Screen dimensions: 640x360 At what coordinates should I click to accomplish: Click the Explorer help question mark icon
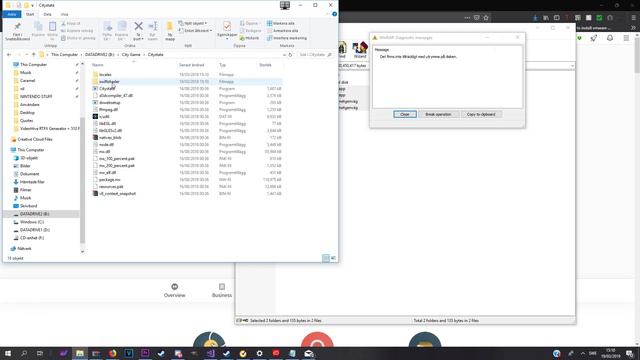334,14
